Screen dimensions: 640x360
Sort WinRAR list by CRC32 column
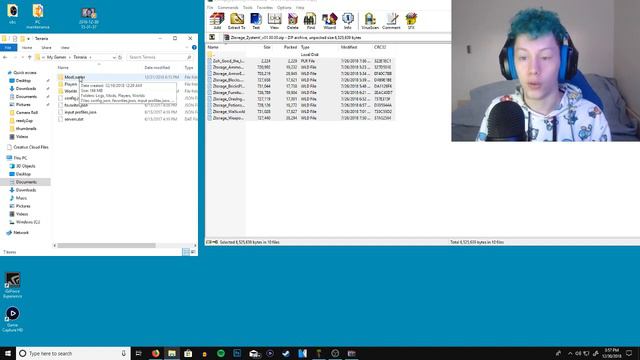(380, 47)
